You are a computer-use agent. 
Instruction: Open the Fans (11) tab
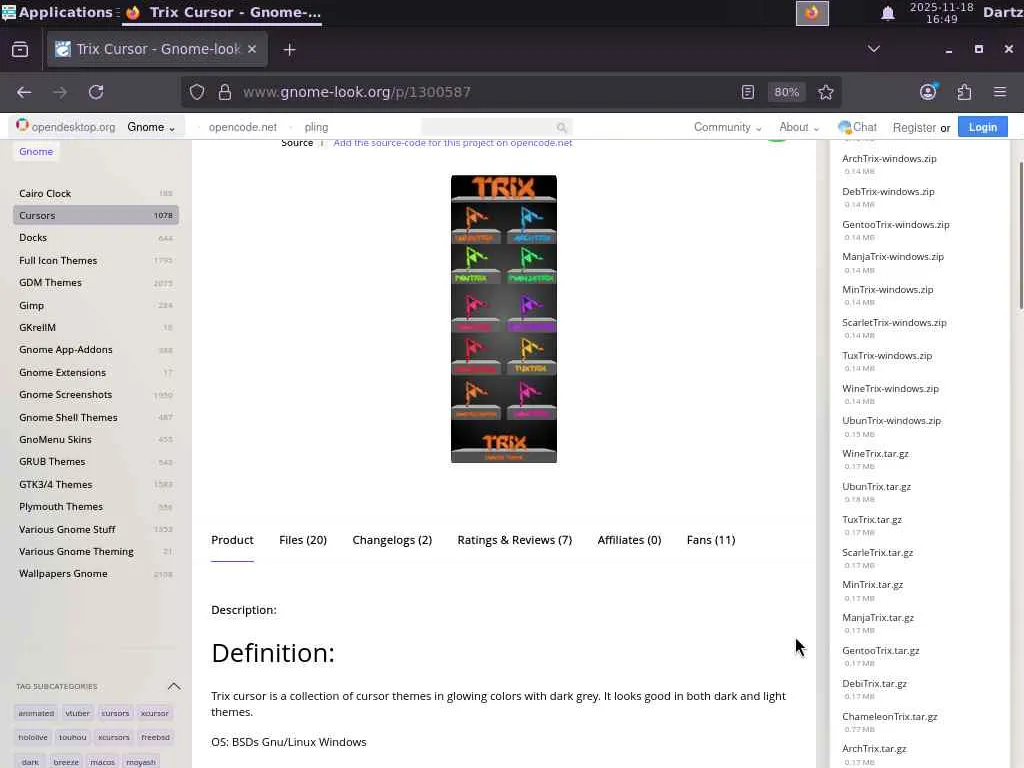click(711, 540)
